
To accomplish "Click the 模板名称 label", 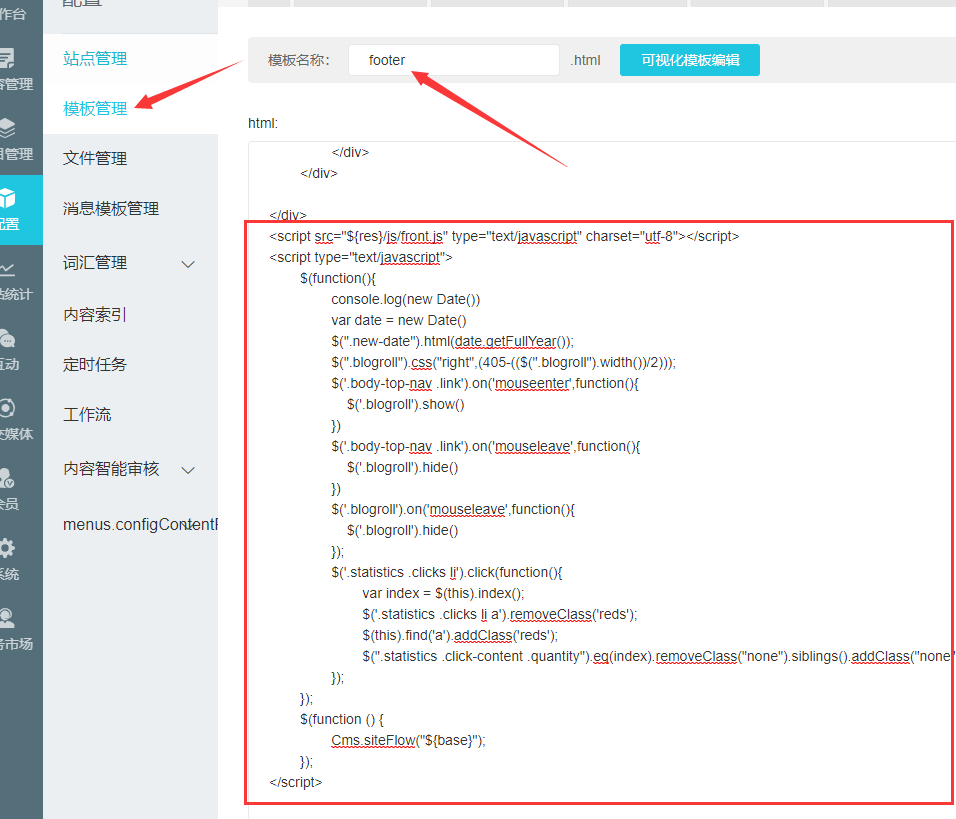I will tap(298, 60).
